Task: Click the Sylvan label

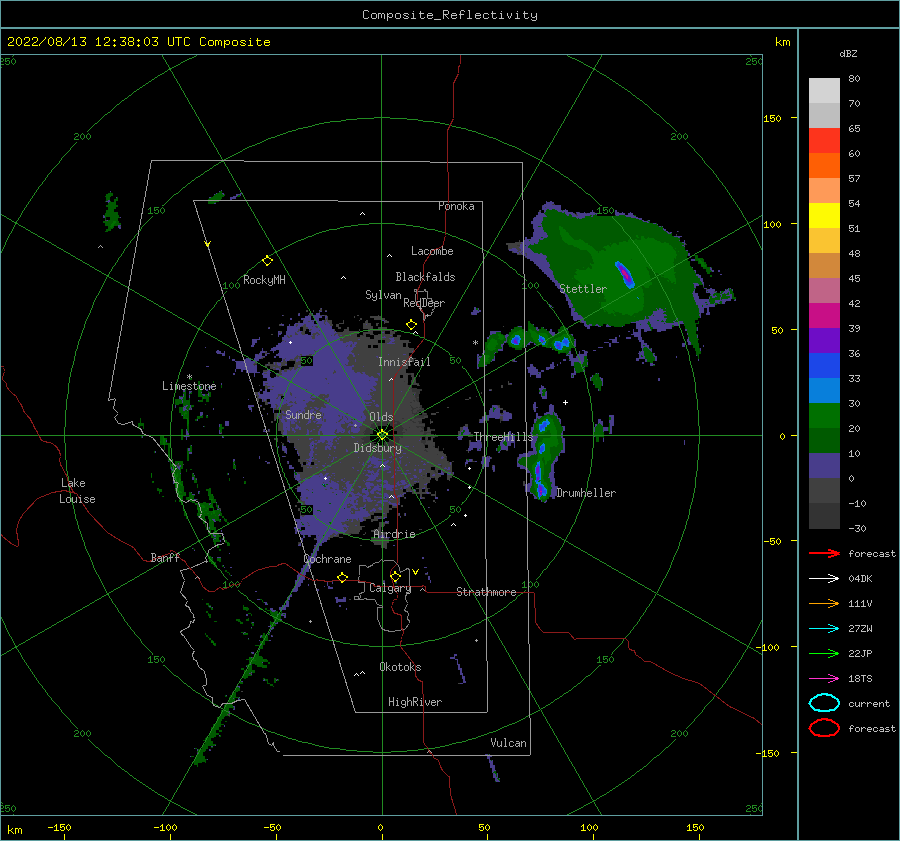Action: (x=383, y=295)
